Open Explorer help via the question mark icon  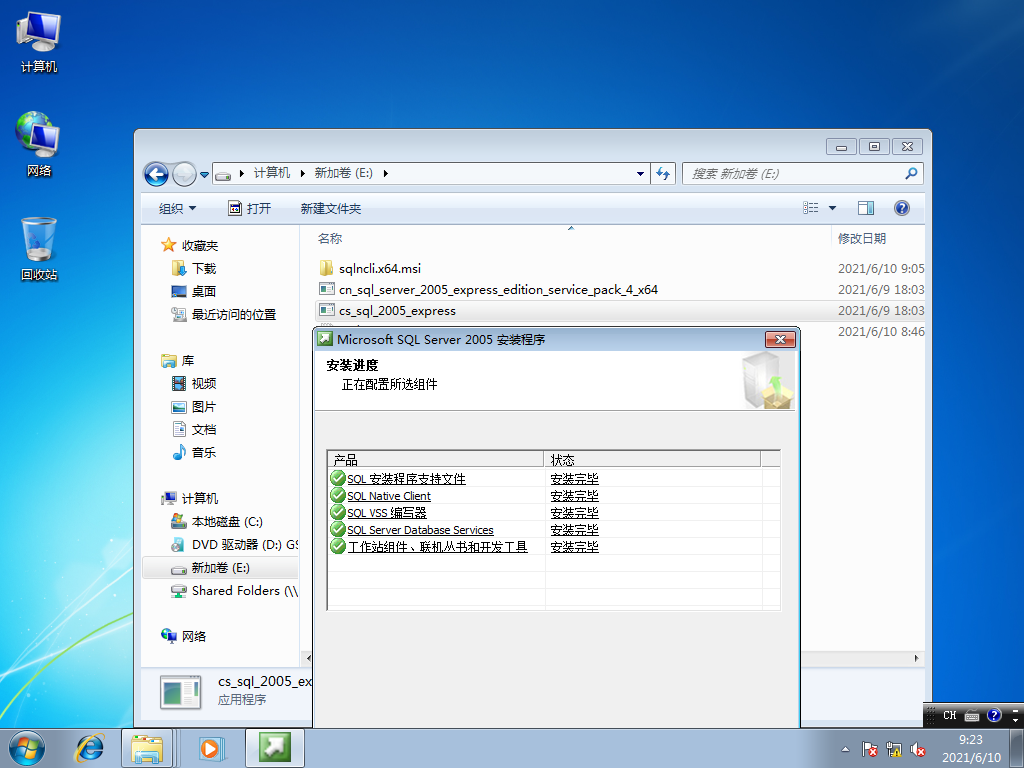[x=901, y=207]
